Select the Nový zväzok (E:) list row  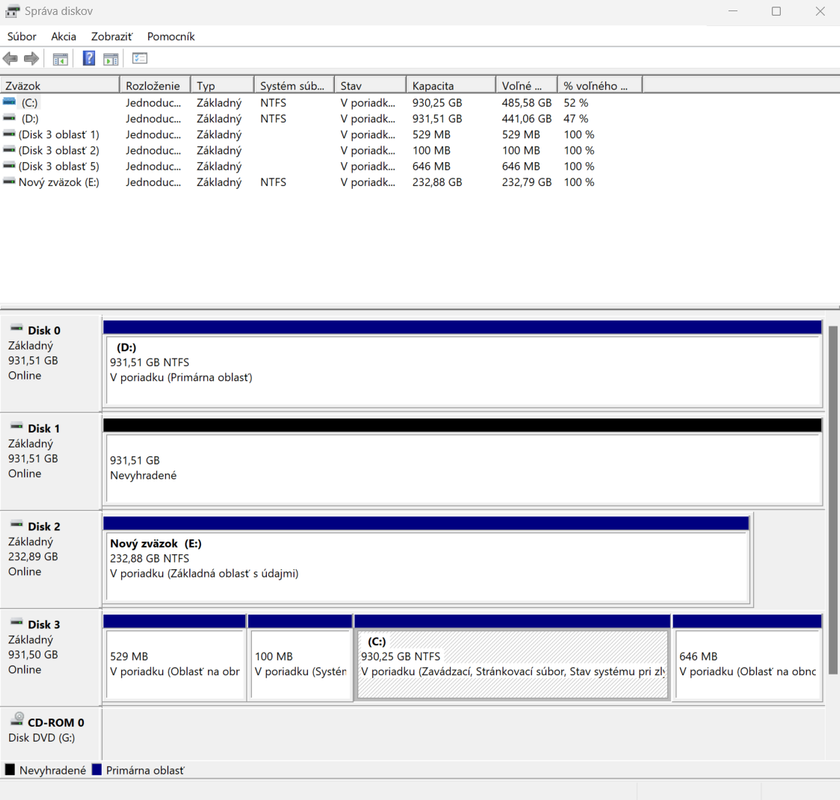click(x=321, y=182)
